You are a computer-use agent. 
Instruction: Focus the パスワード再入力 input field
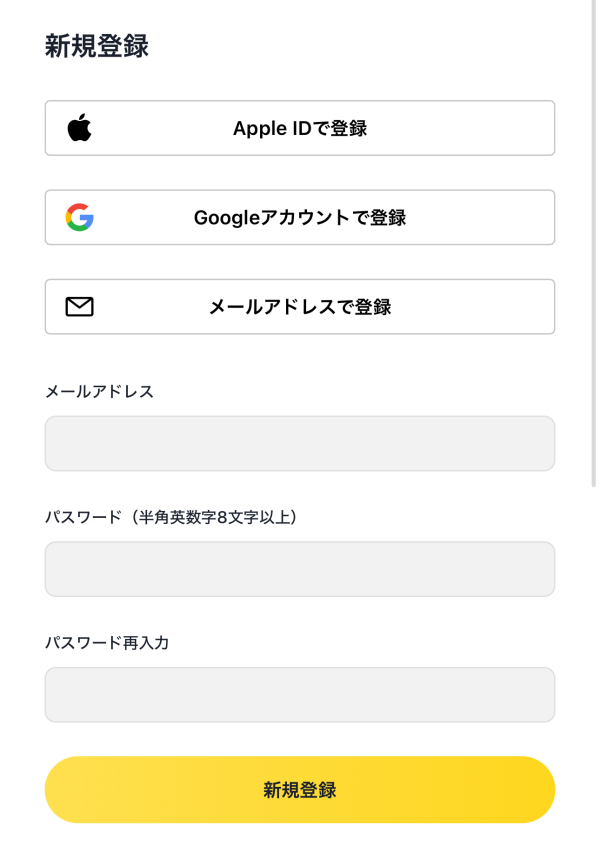coord(300,694)
